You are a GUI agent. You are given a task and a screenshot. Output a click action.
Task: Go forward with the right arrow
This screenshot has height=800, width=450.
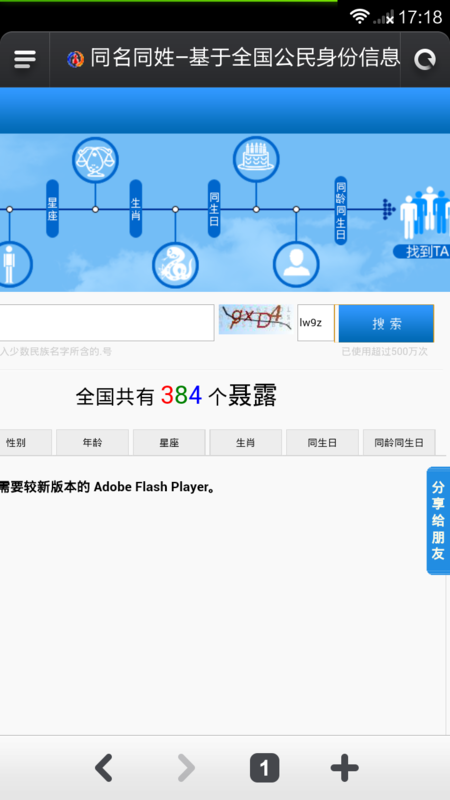tap(186, 768)
